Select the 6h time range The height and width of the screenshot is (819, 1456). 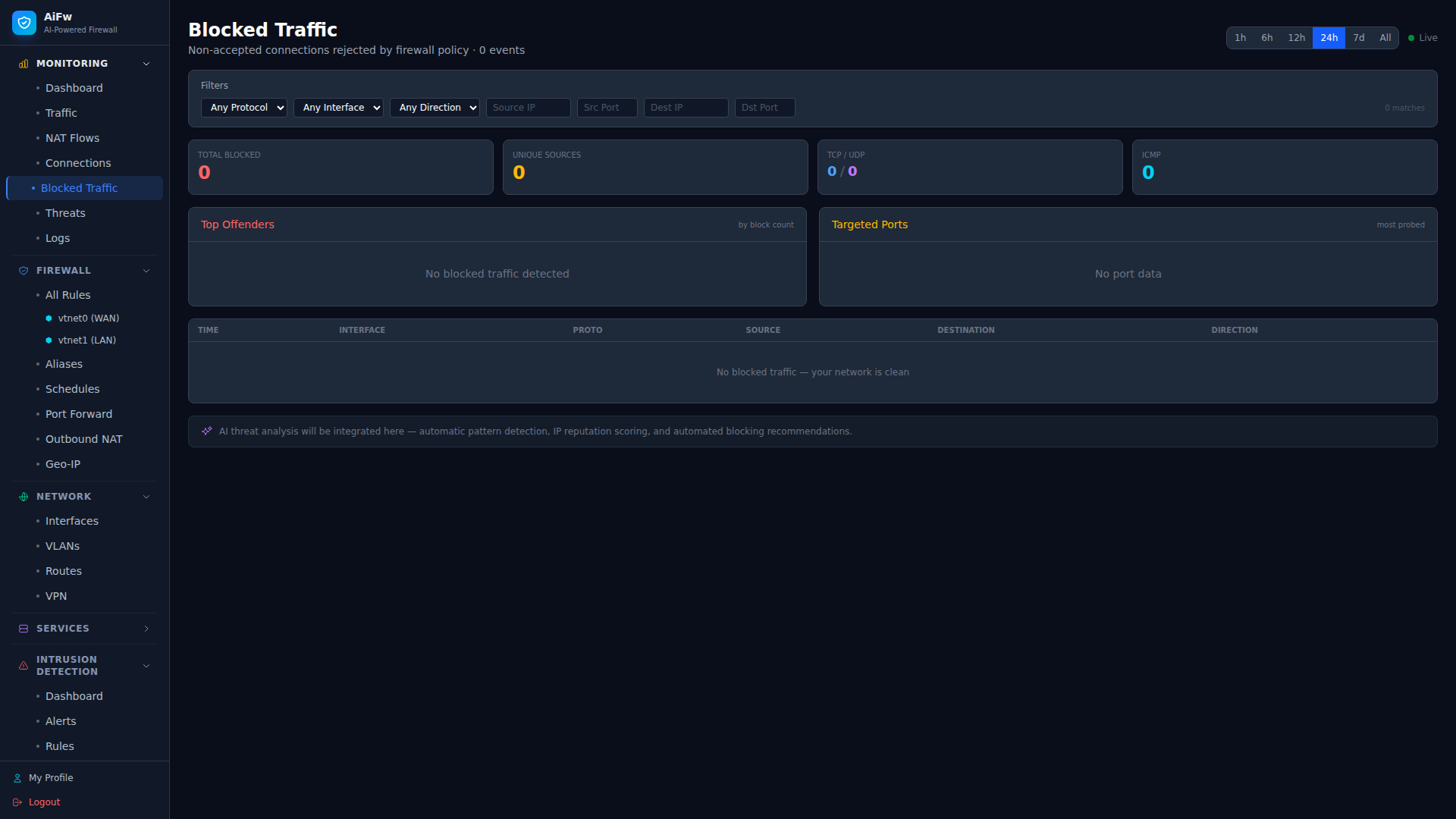pyautogui.click(x=1267, y=38)
